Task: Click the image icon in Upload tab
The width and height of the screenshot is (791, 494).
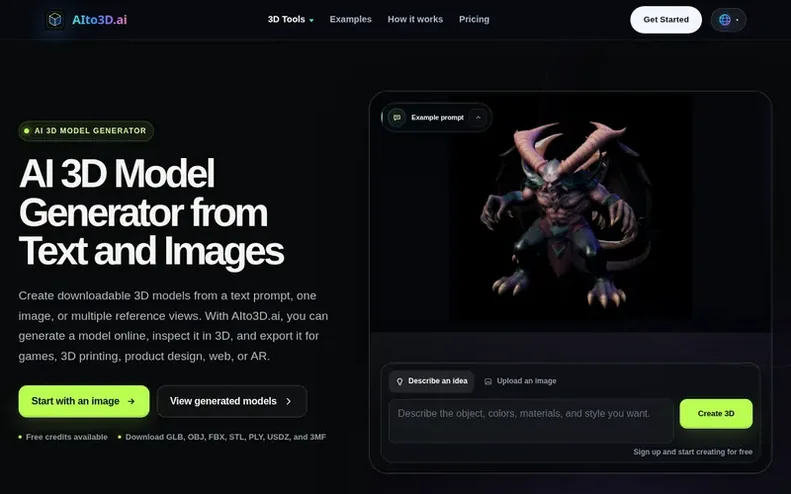Action: click(x=488, y=381)
